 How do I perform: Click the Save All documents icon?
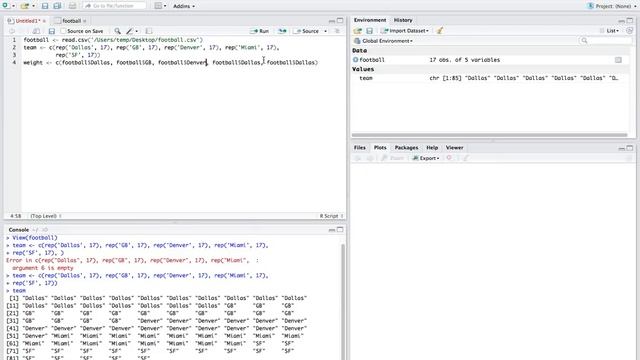click(x=57, y=6)
